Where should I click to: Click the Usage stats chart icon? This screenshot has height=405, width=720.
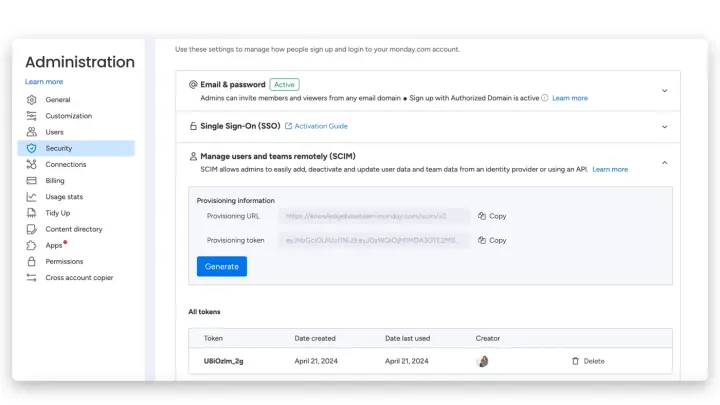pos(31,197)
